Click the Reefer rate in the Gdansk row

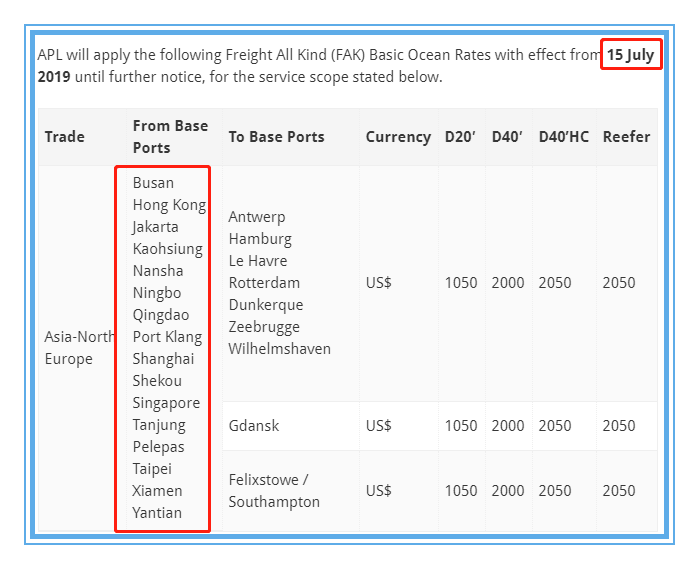(618, 426)
